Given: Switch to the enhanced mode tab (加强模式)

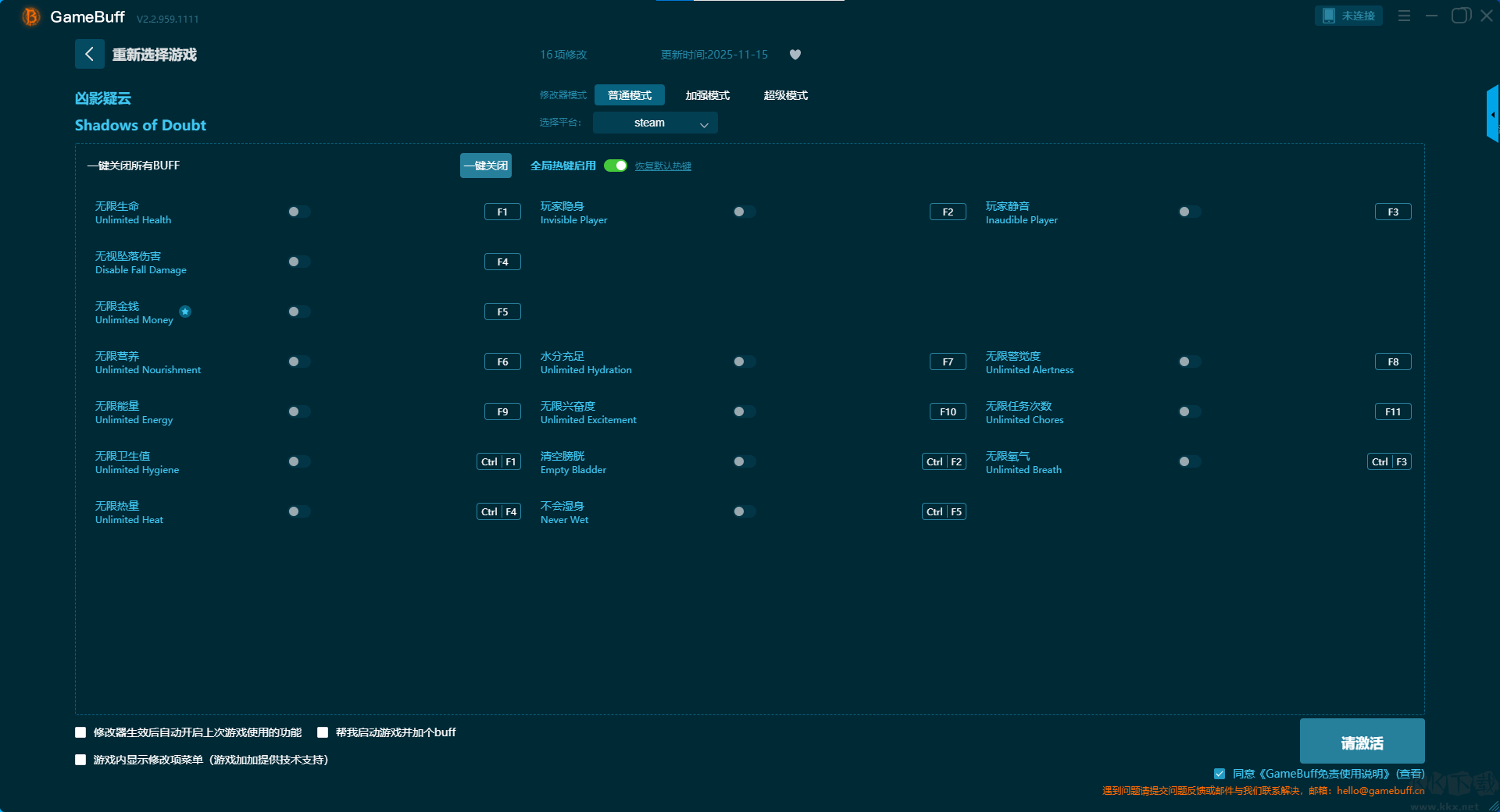Looking at the screenshot, I should click(707, 95).
